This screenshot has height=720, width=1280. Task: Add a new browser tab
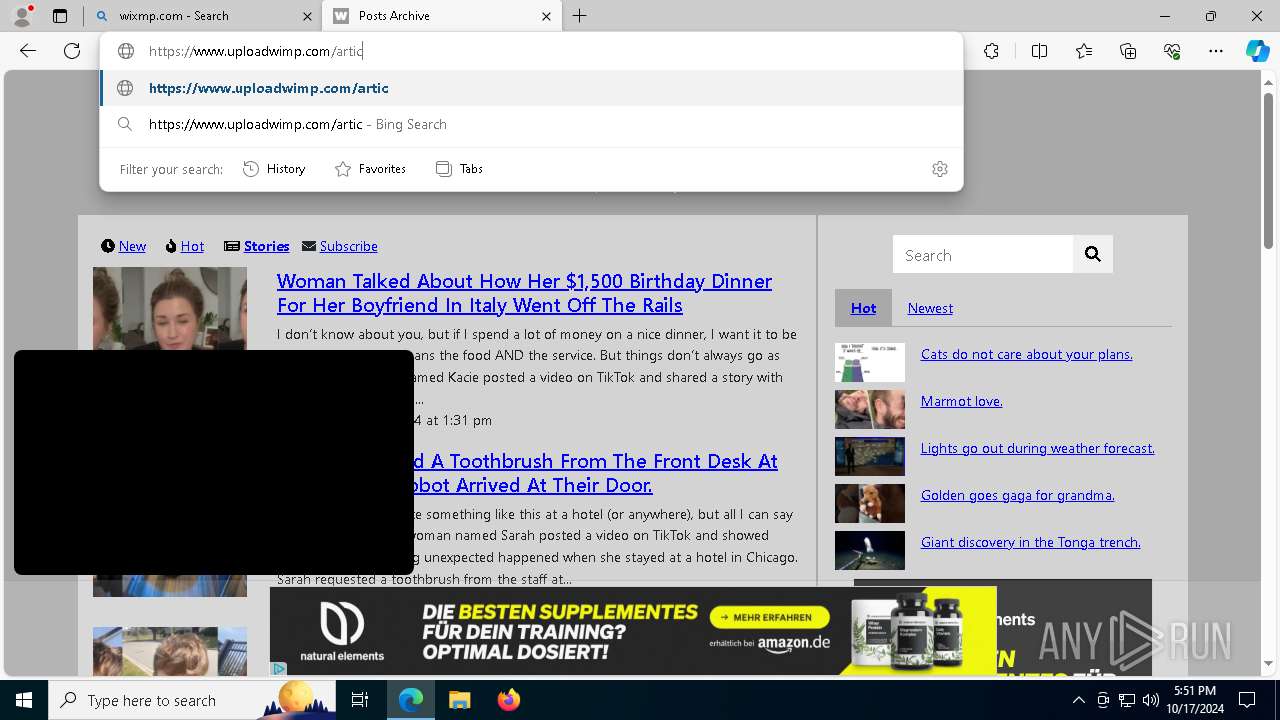pos(580,16)
